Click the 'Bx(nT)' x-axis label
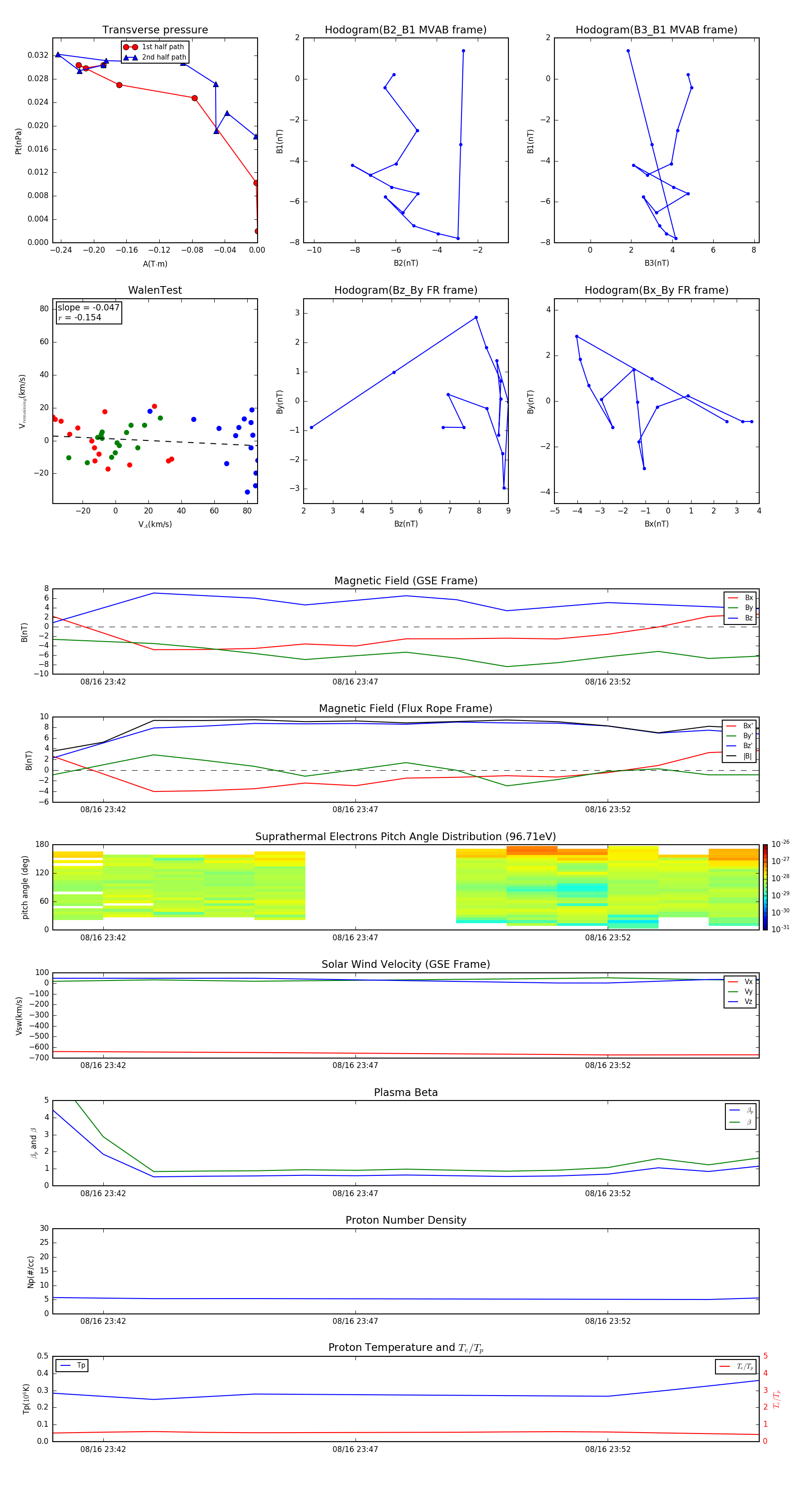Screen dimensions: 812x1489 pyautogui.click(x=656, y=524)
